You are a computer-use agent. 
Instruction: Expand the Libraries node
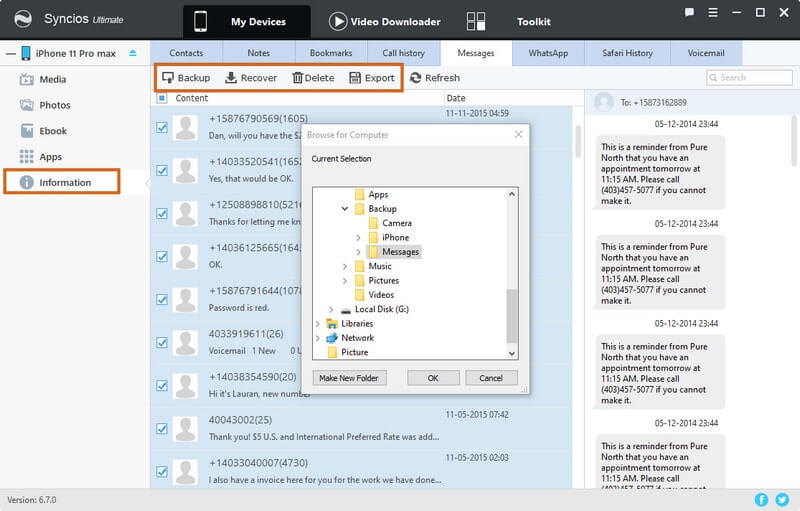click(317, 323)
